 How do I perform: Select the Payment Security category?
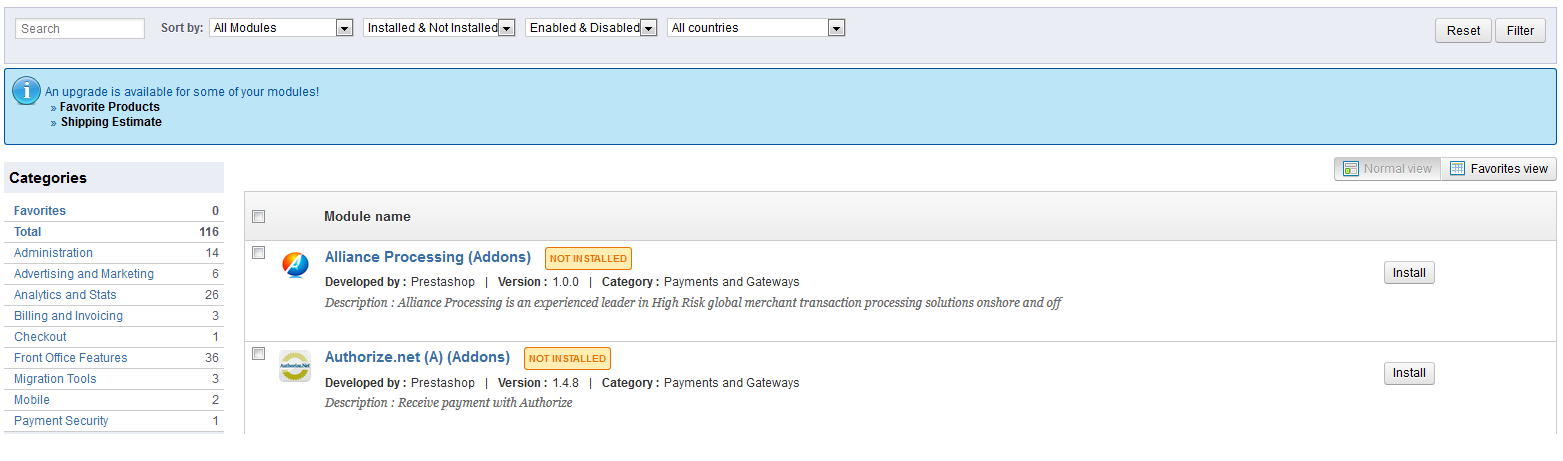[61, 421]
